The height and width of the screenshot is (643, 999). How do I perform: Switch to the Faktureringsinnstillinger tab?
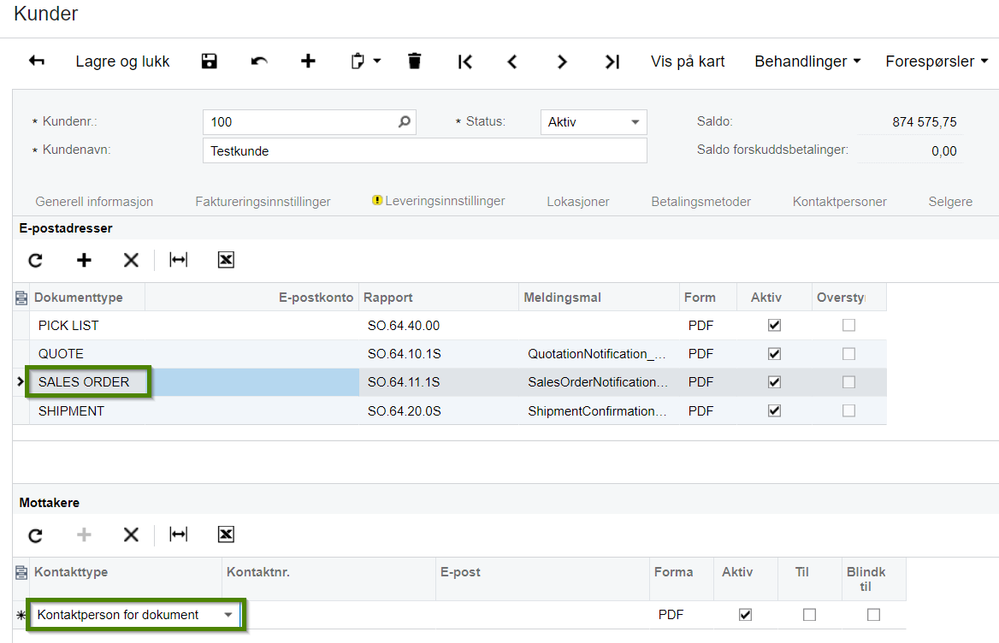(262, 202)
